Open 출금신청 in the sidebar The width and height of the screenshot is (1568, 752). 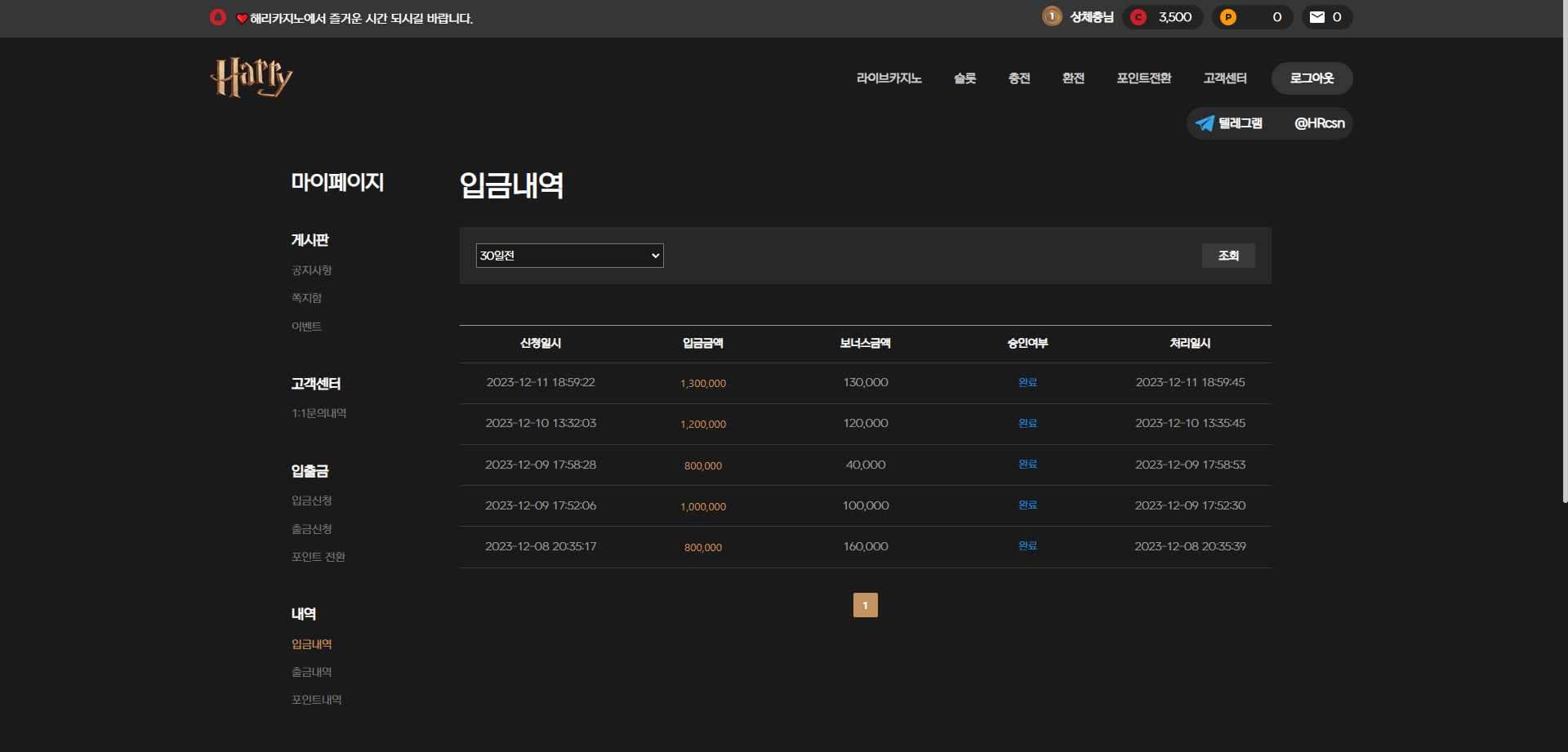(x=311, y=529)
